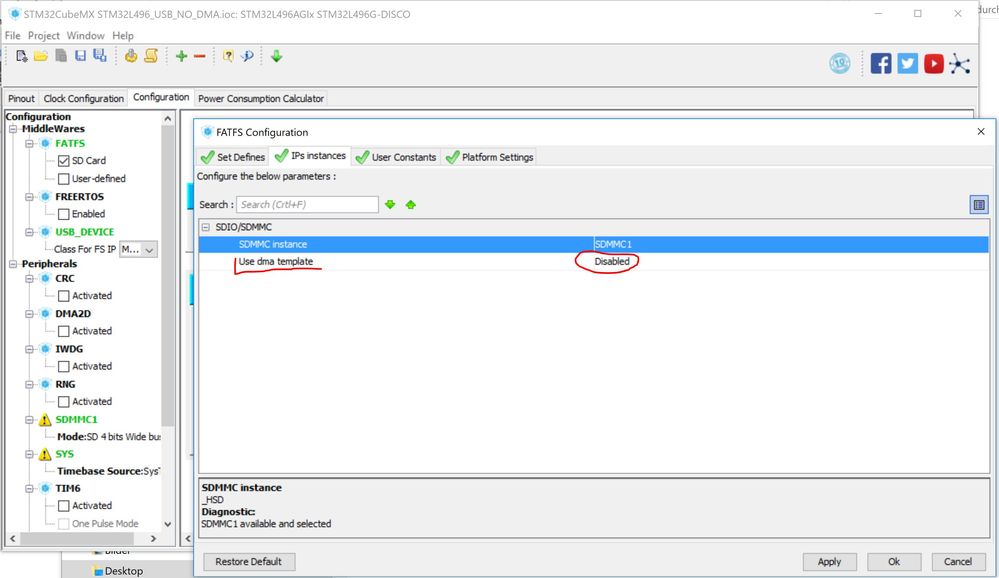Collapse the SDMMC1 tree node
Screen dimensions: 999x578
coord(29,419)
